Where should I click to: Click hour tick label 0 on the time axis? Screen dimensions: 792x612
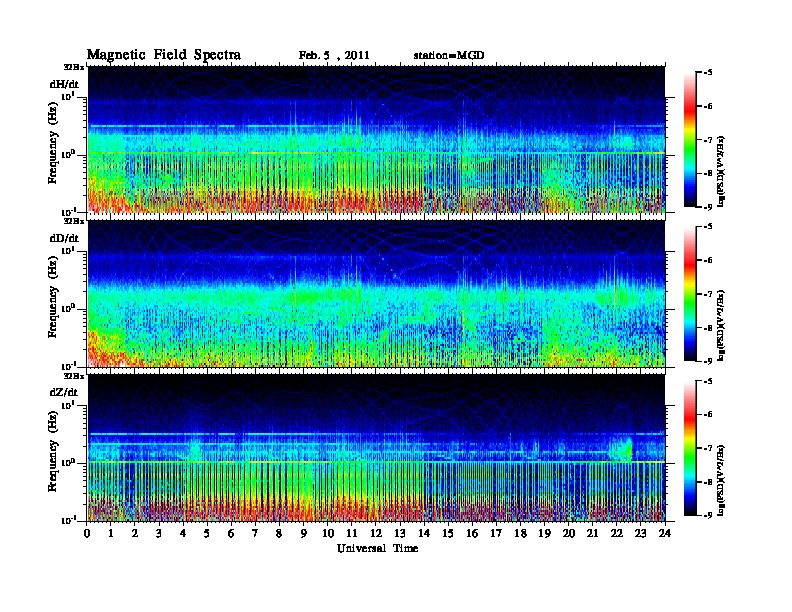87,533
